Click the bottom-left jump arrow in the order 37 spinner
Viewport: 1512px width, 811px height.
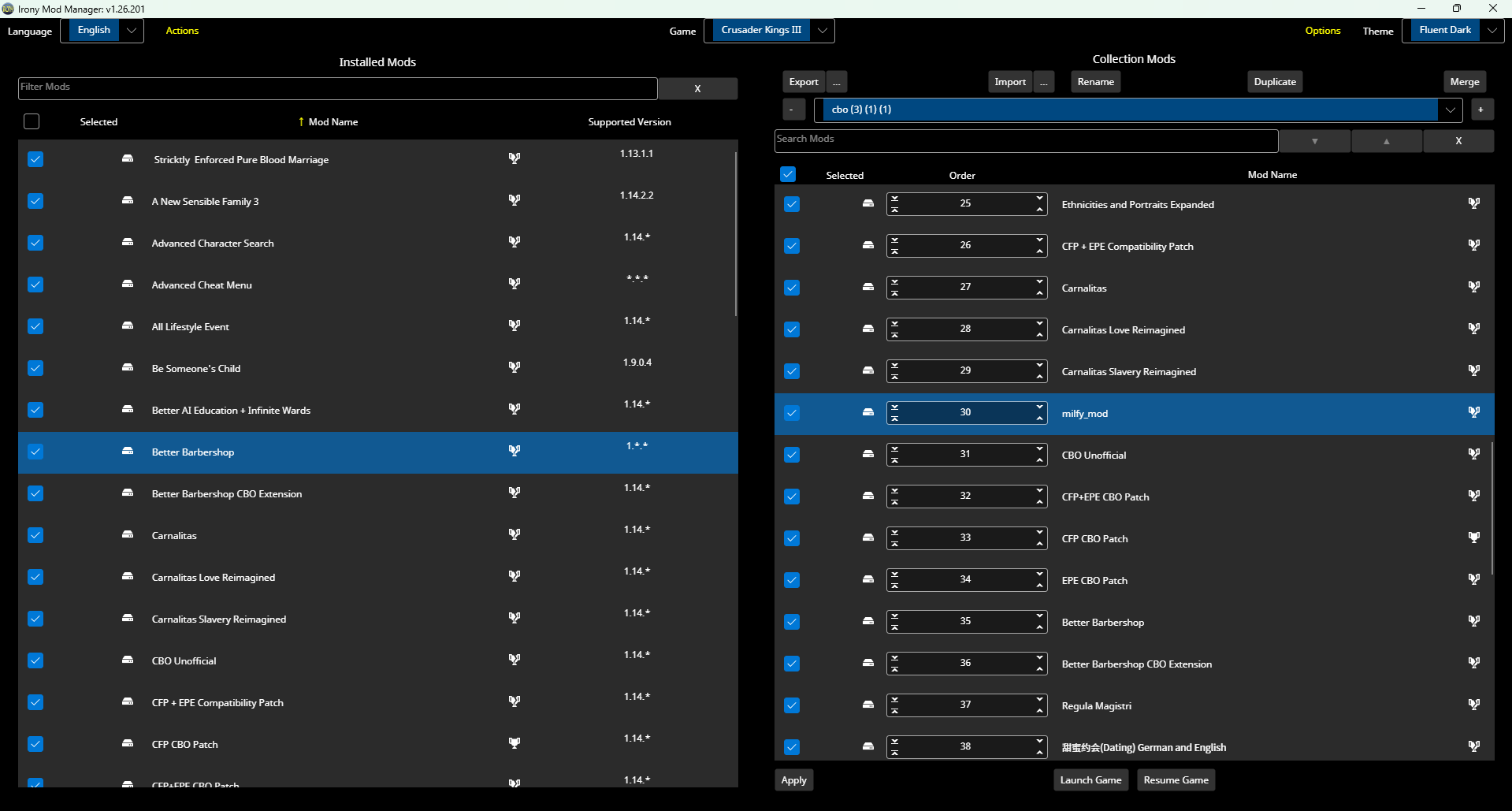[x=895, y=711]
